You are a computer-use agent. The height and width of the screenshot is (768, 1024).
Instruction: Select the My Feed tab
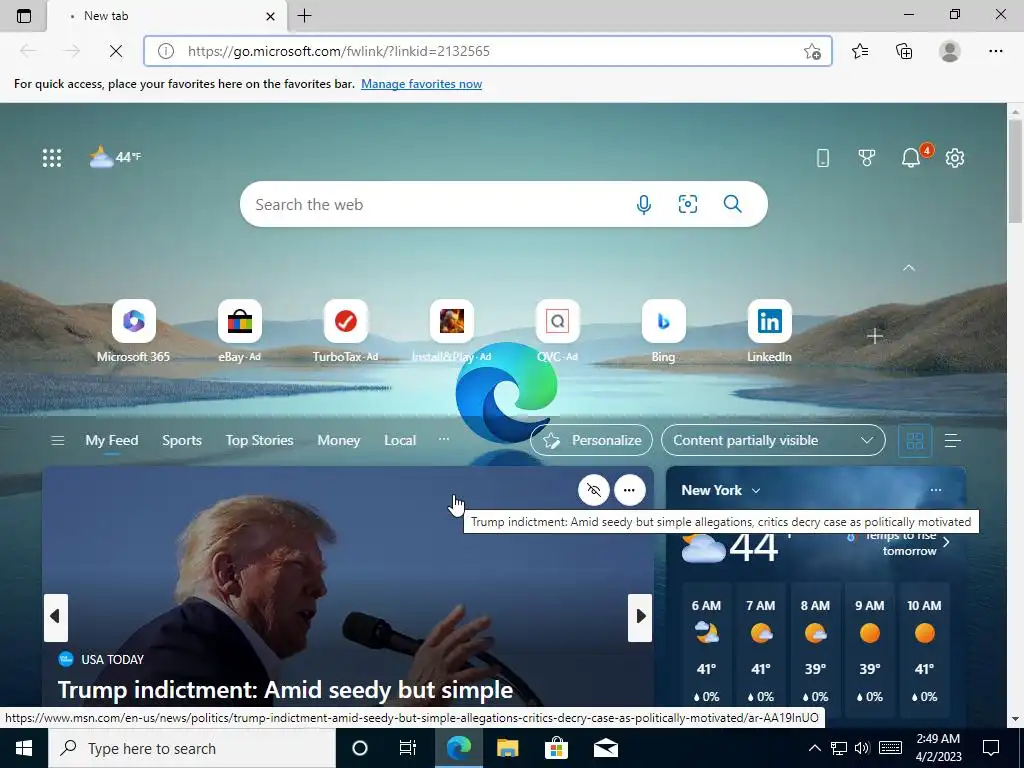click(112, 440)
